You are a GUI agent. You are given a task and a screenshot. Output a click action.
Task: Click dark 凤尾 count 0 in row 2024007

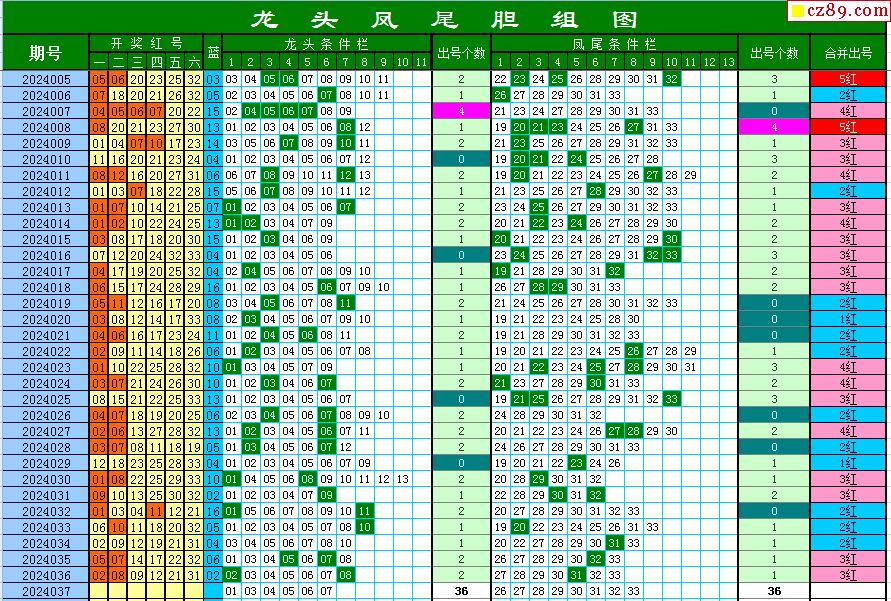tap(774, 111)
